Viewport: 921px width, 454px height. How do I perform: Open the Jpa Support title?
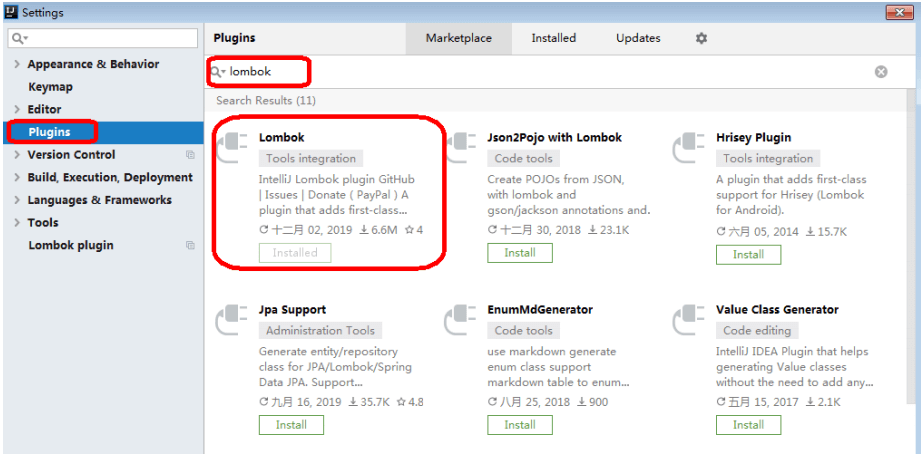[292, 310]
